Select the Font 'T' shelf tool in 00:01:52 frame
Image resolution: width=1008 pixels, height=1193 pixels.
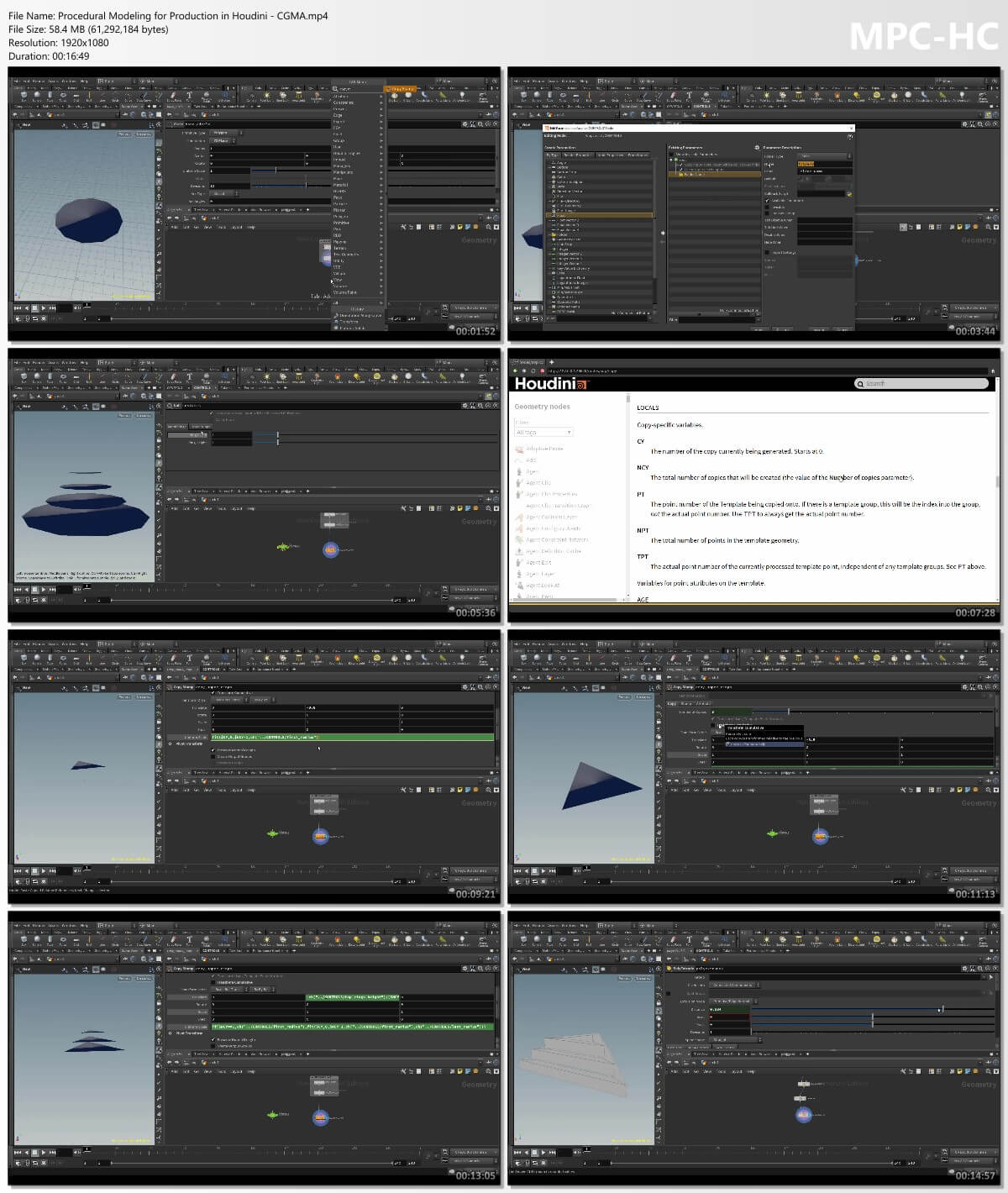pos(189,95)
